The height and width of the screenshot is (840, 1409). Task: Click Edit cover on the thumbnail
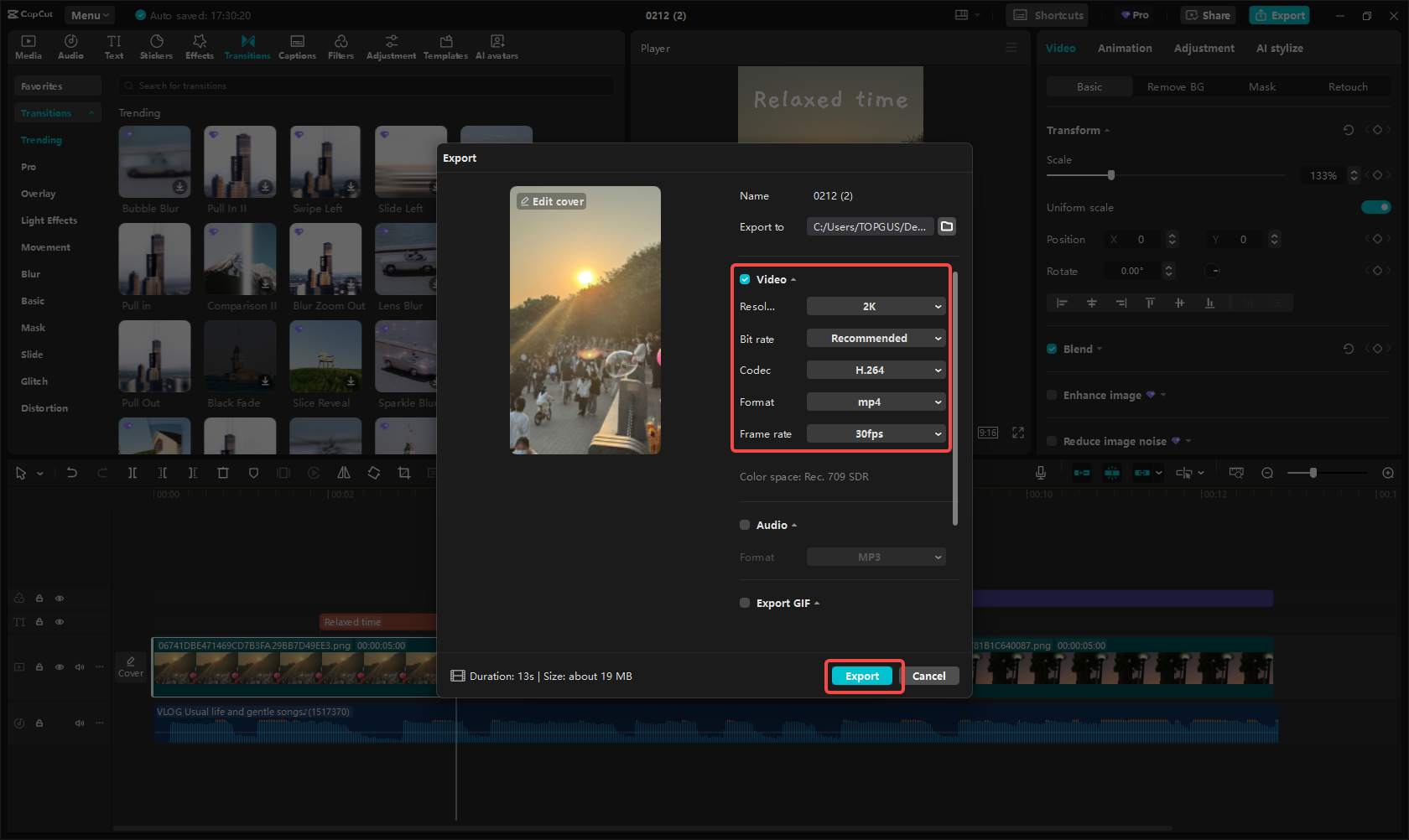tap(552, 202)
